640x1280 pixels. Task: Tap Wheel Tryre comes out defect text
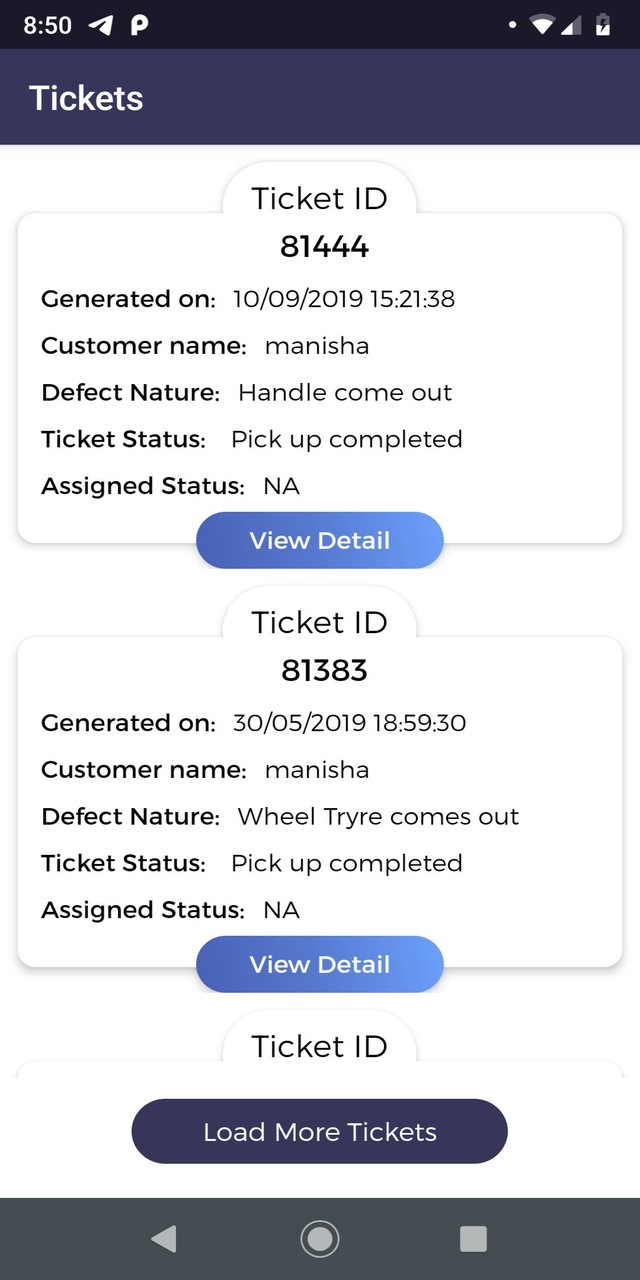coord(378,817)
